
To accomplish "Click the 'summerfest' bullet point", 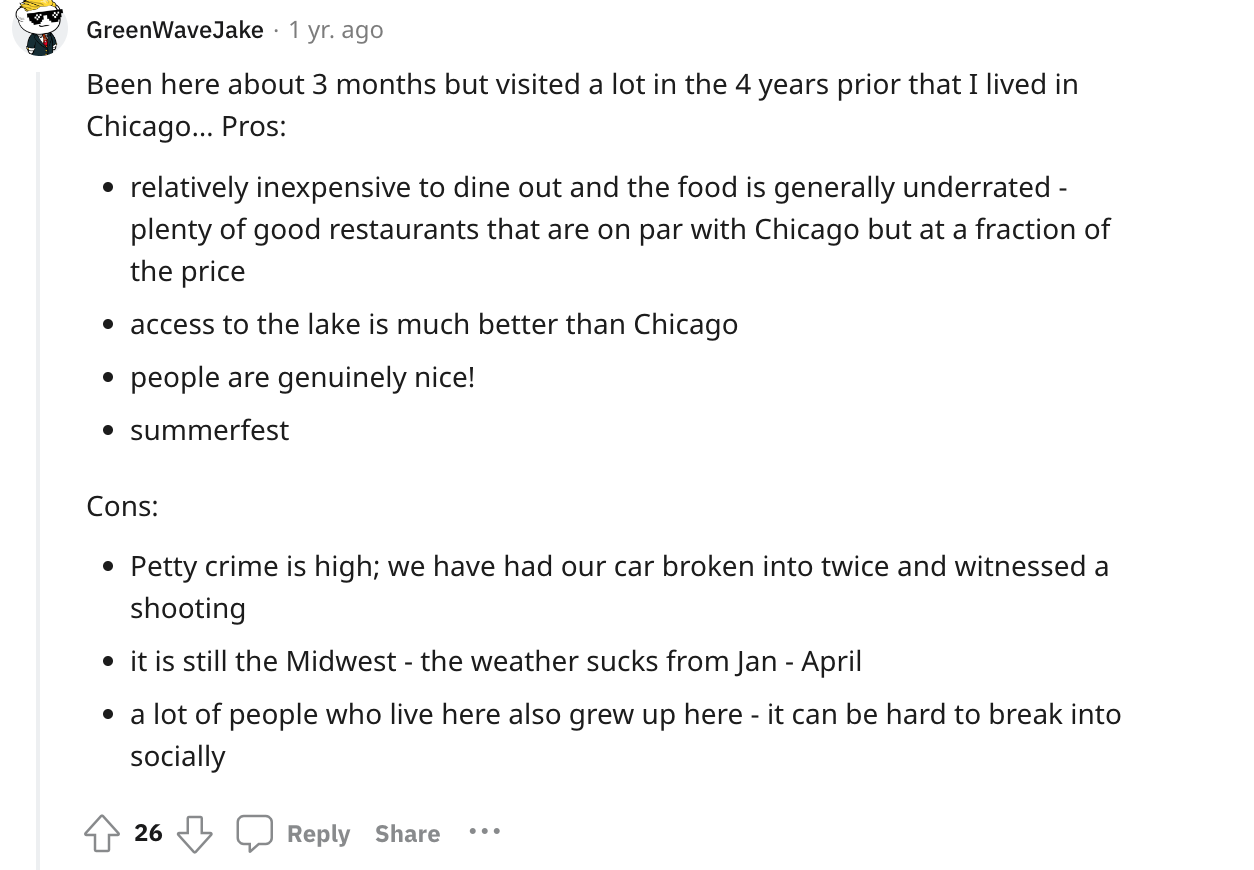I will 209,430.
